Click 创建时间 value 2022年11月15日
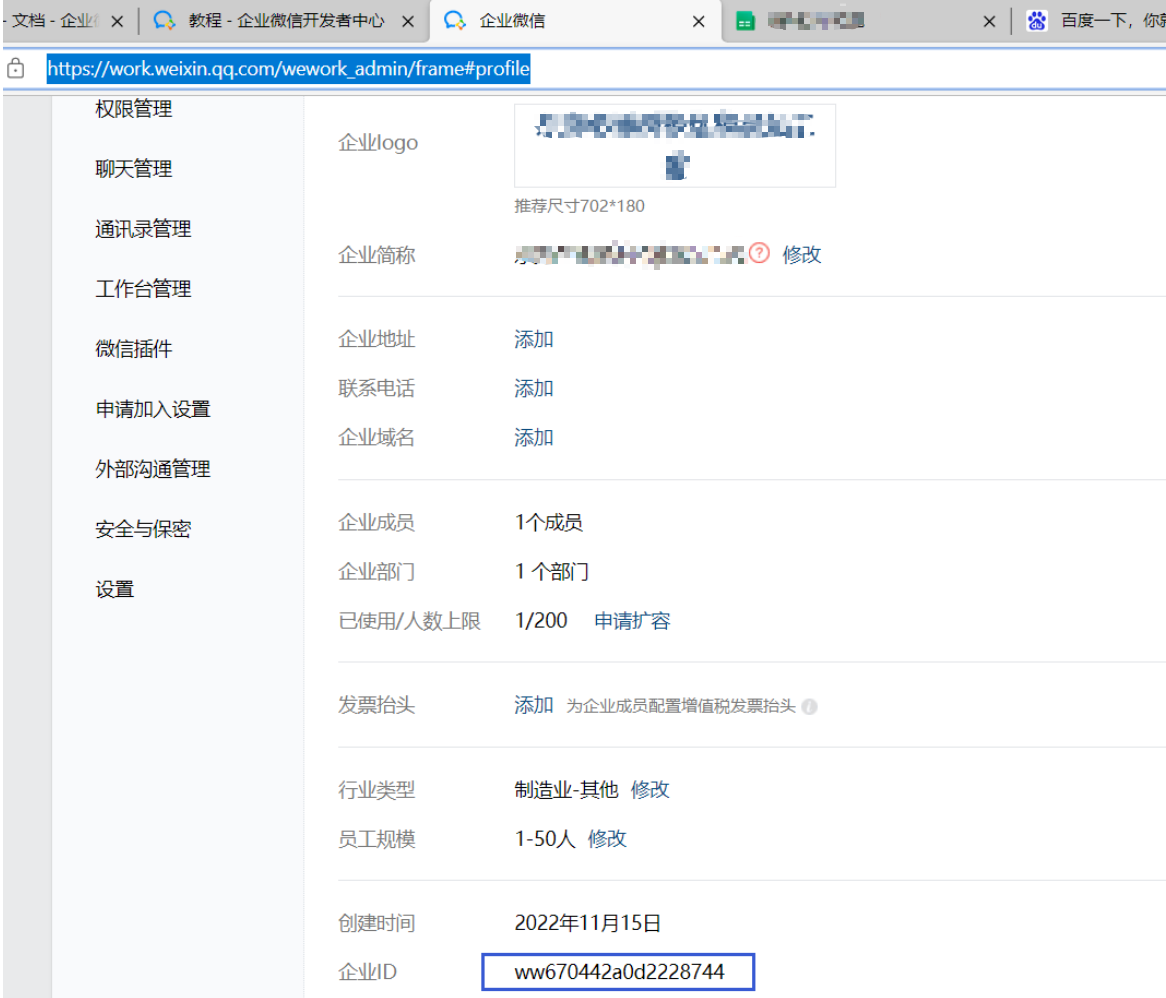The height and width of the screenshot is (998, 1166). coord(587,923)
